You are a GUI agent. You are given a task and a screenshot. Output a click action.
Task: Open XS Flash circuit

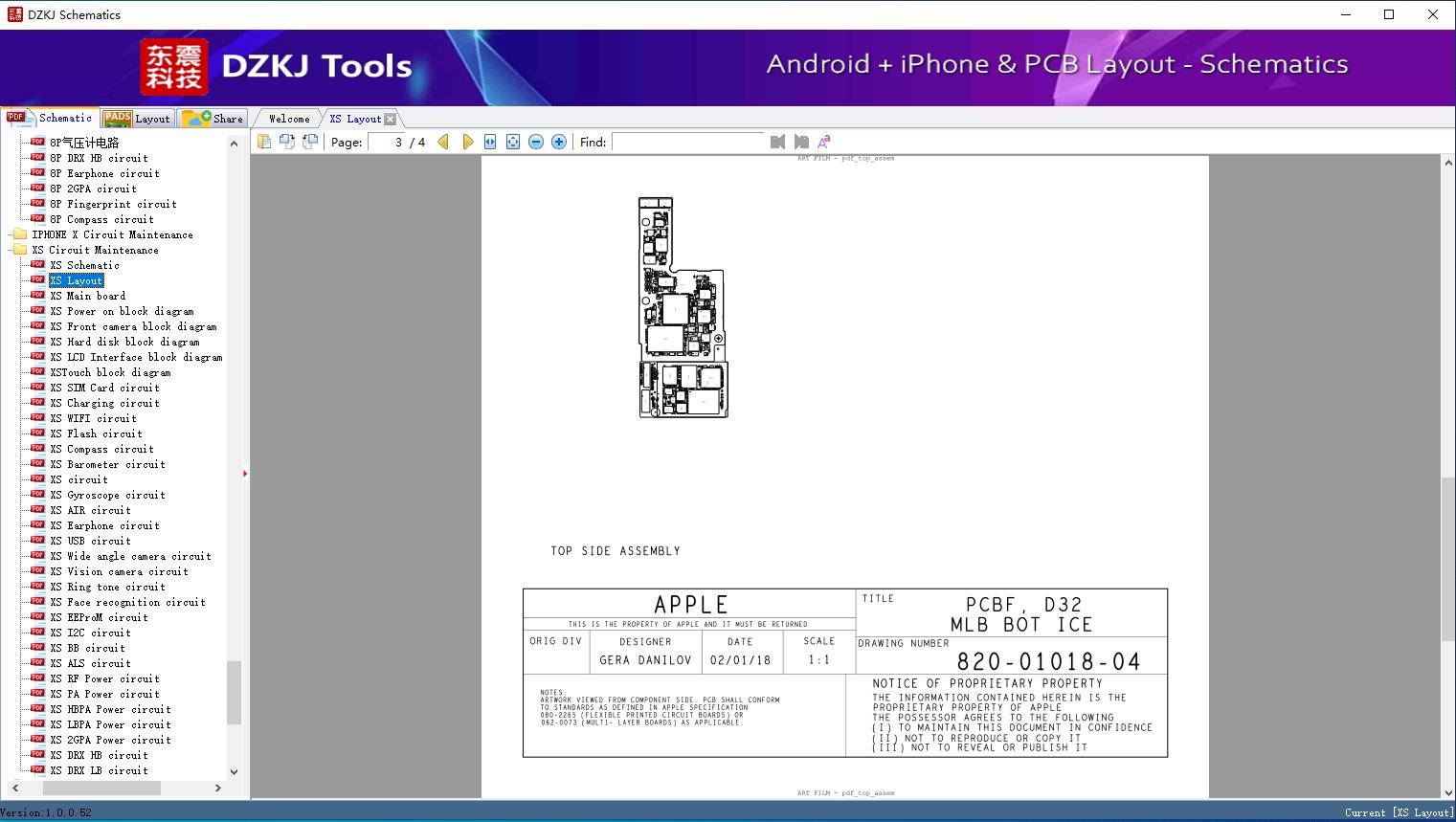click(96, 433)
